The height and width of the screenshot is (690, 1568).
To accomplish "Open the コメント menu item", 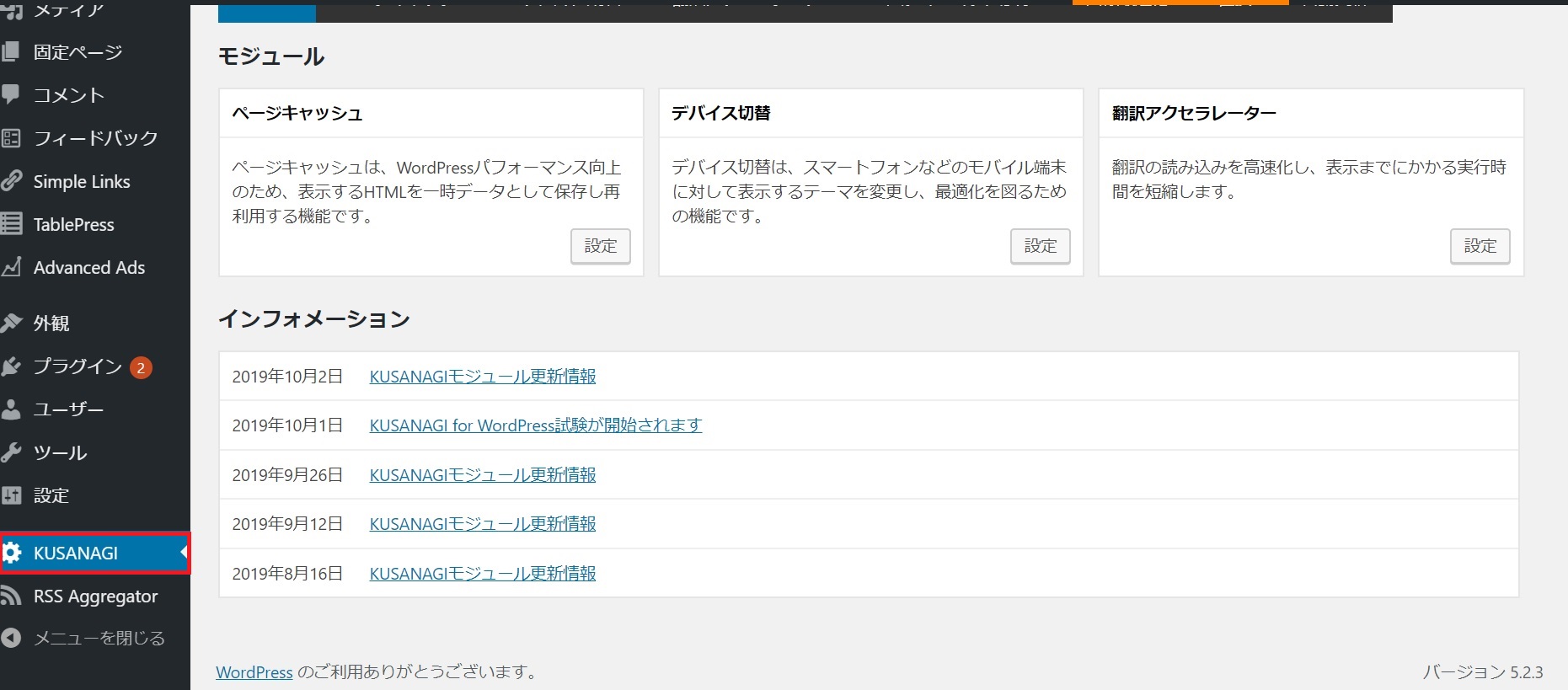I will (x=69, y=95).
